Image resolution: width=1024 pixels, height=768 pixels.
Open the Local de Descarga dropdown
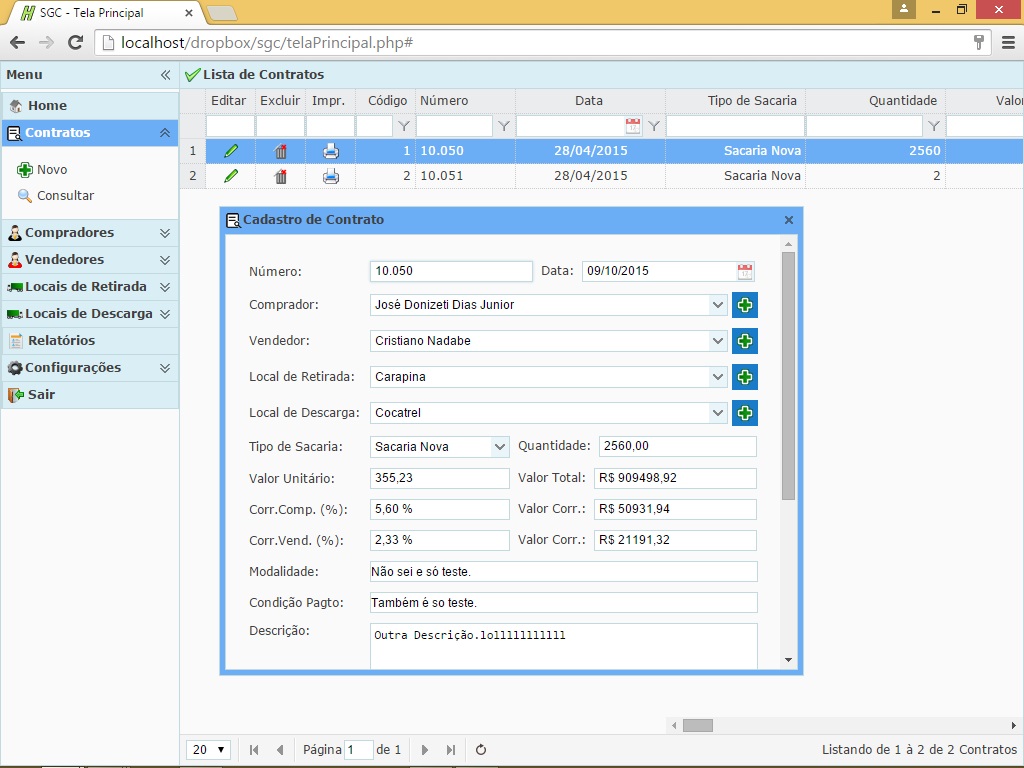(x=717, y=413)
